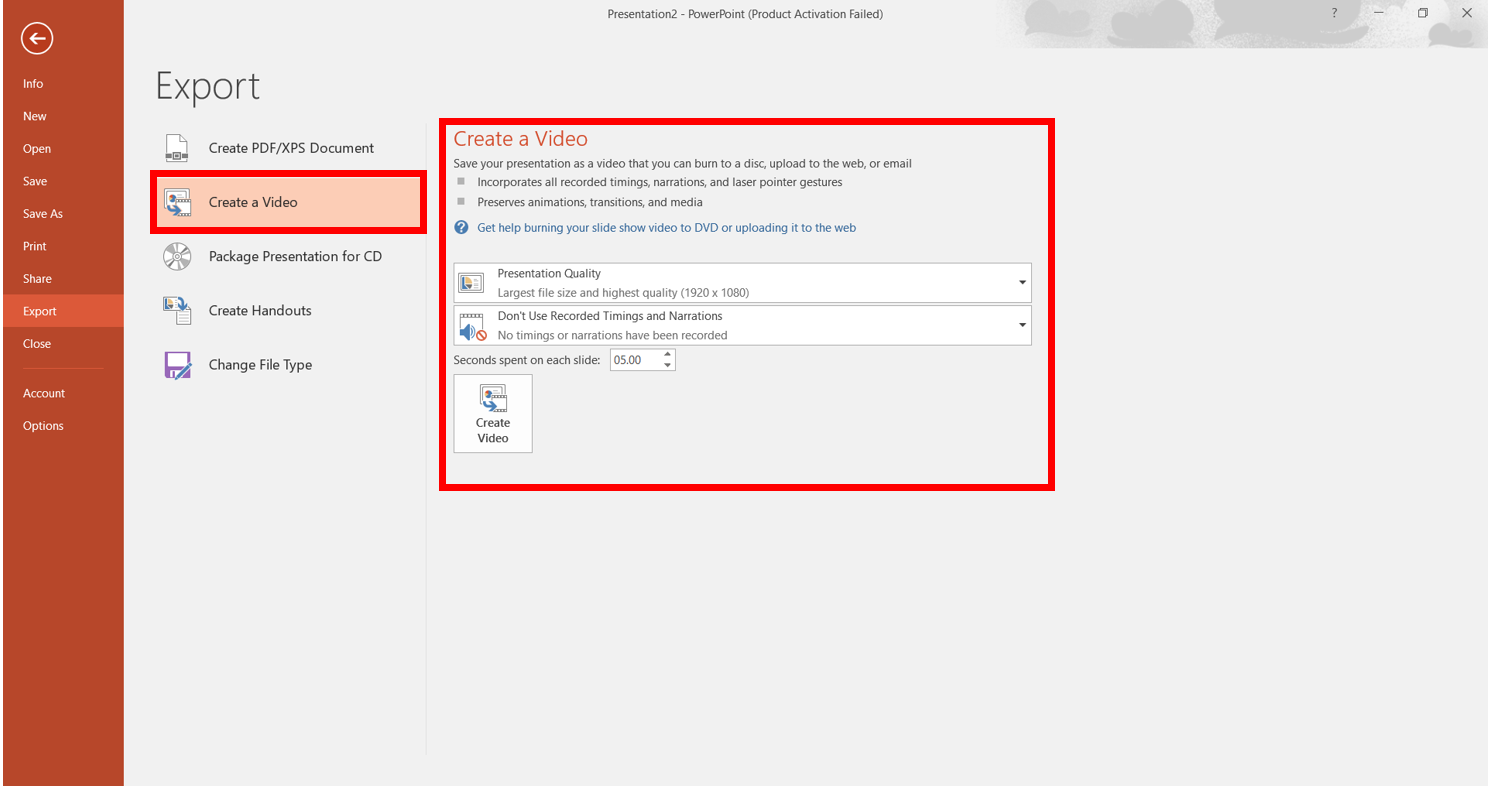This screenshot has width=1490, height=786.
Task: Click the Change File Type floppy icon
Action: [177, 365]
